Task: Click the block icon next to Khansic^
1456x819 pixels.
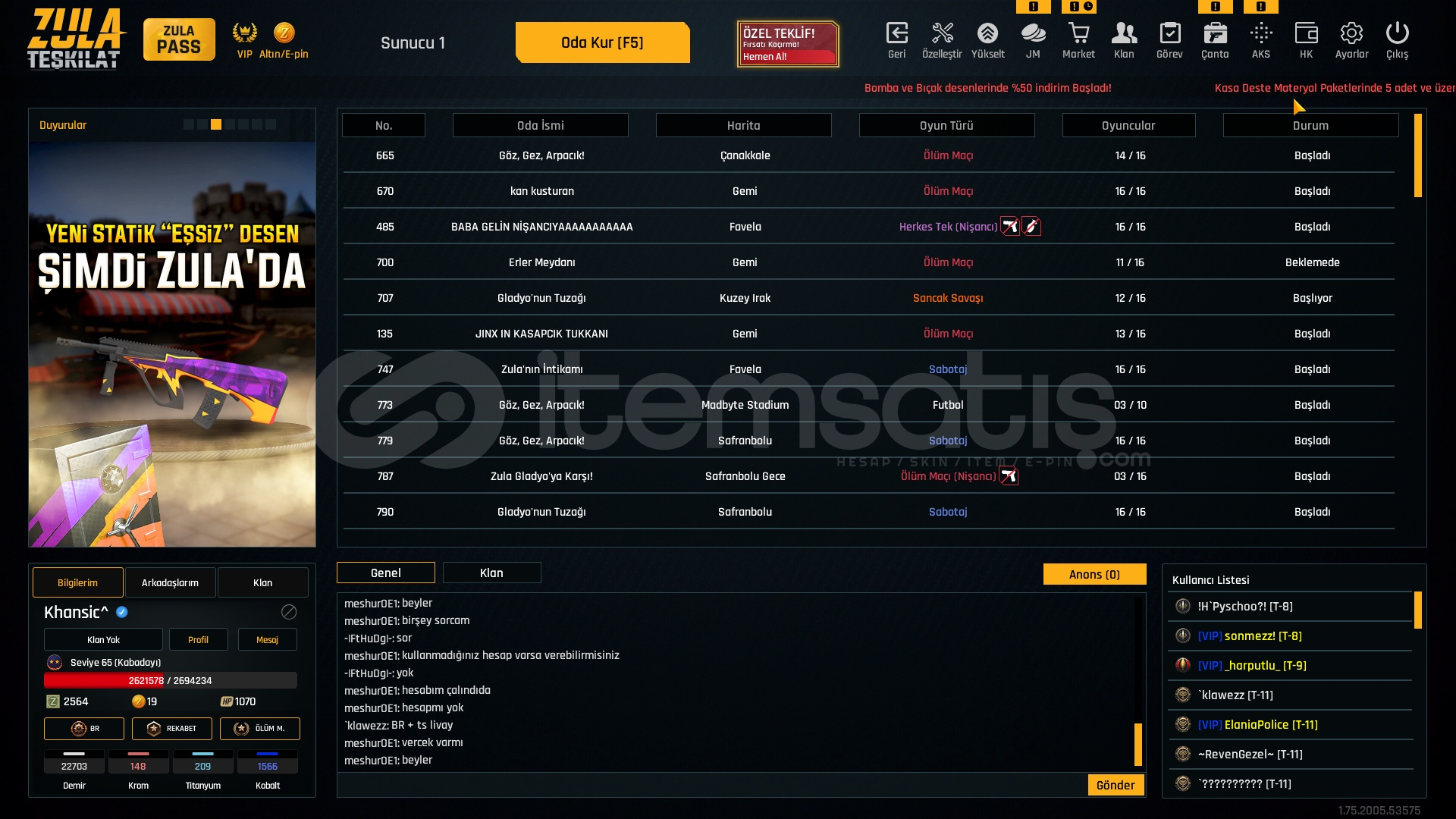Action: point(289,612)
